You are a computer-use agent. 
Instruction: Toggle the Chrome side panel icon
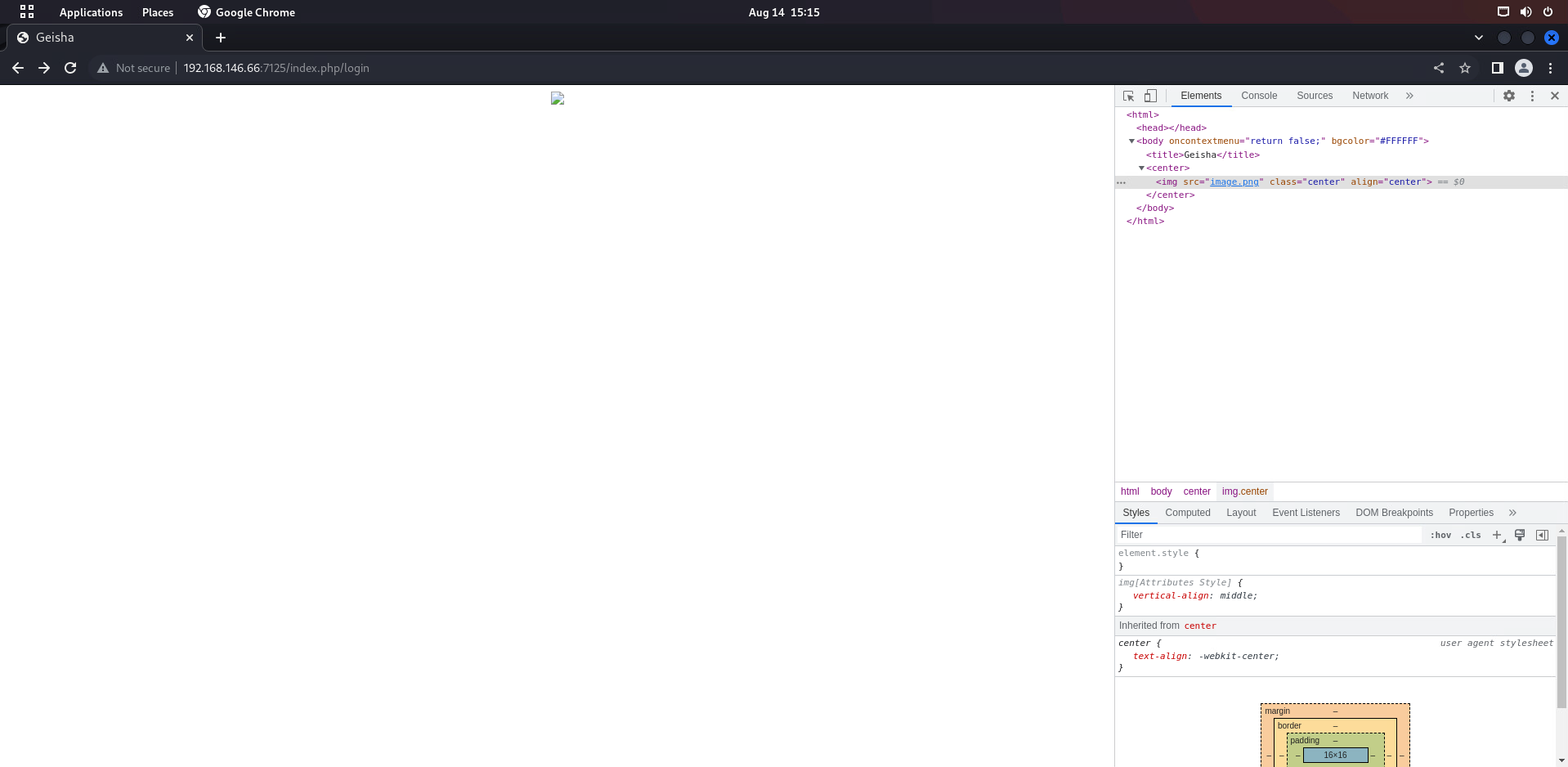1498,68
